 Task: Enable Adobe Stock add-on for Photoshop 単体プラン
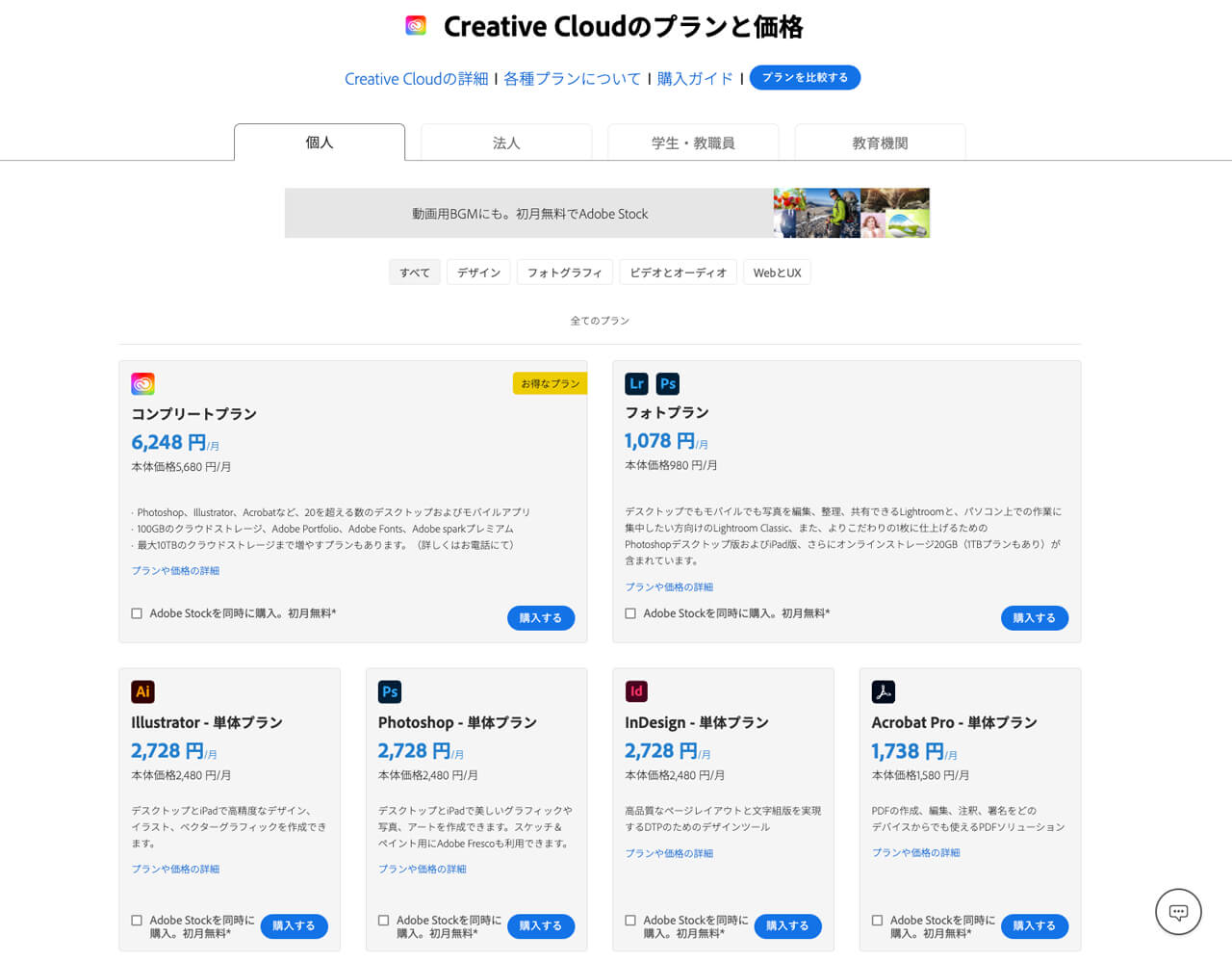click(x=384, y=921)
